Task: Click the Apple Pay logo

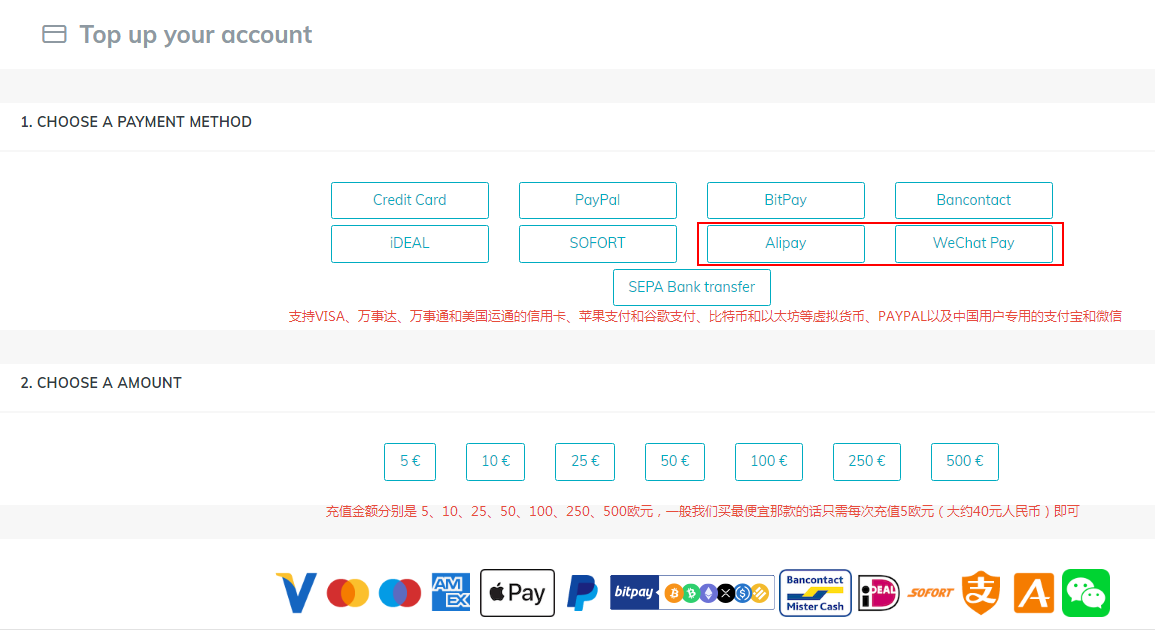Action: [517, 593]
